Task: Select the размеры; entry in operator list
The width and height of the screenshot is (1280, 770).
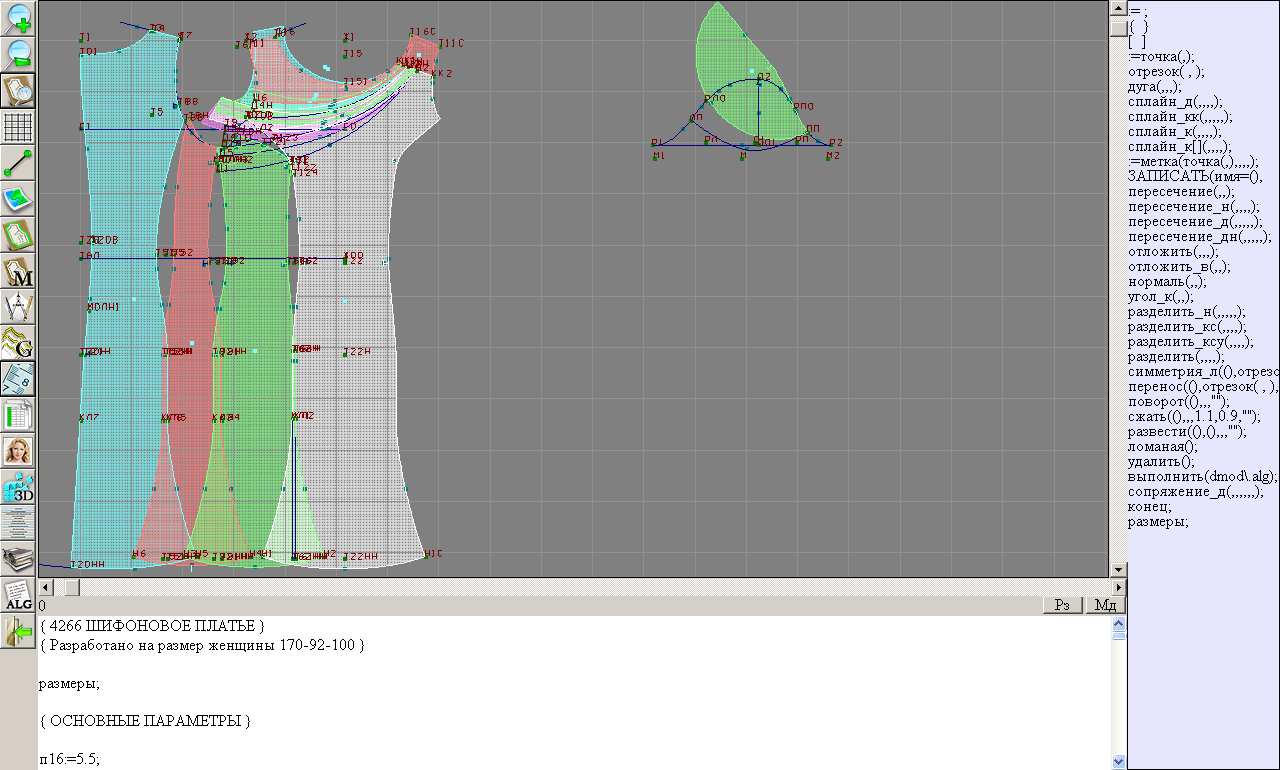Action: click(1158, 522)
